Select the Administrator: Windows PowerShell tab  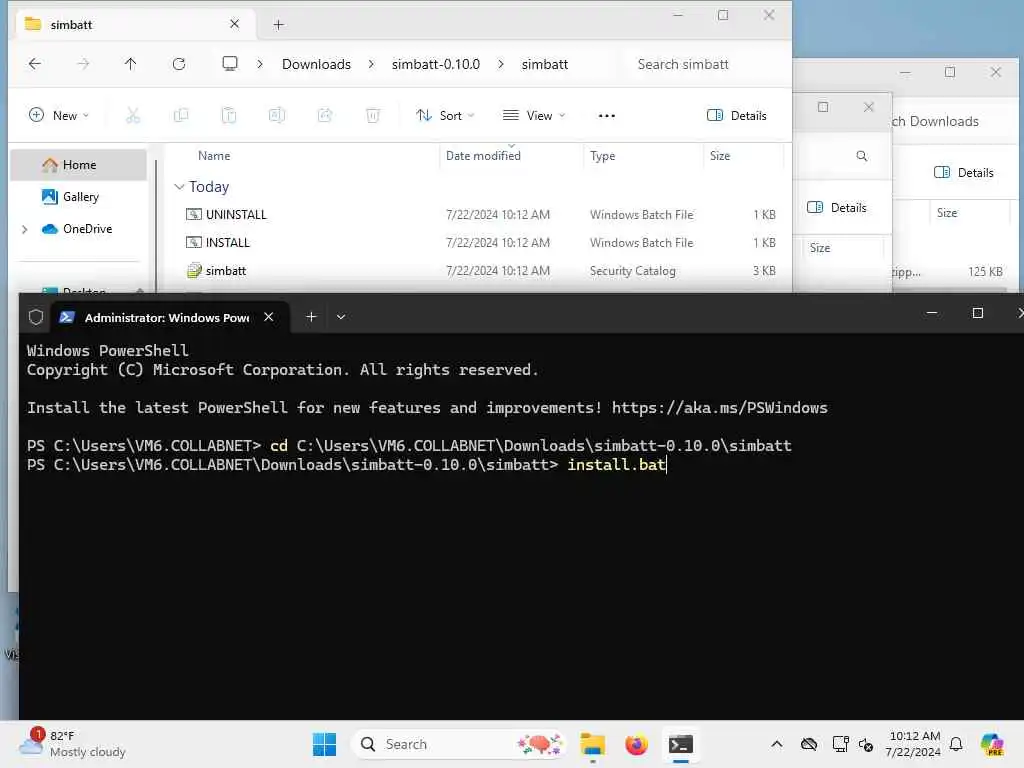[x=170, y=317]
